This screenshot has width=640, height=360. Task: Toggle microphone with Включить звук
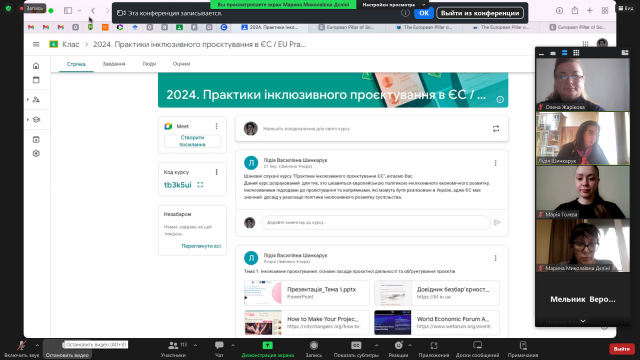tap(21, 349)
